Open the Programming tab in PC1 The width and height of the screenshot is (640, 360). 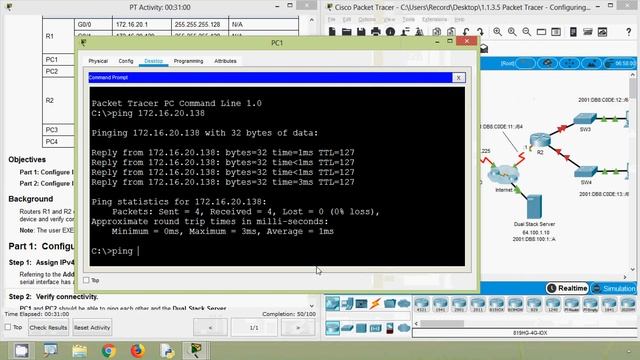point(188,61)
